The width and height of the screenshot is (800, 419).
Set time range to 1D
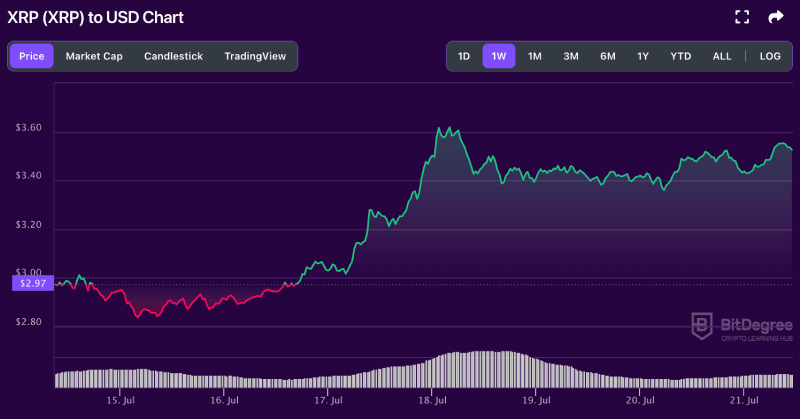tap(464, 56)
